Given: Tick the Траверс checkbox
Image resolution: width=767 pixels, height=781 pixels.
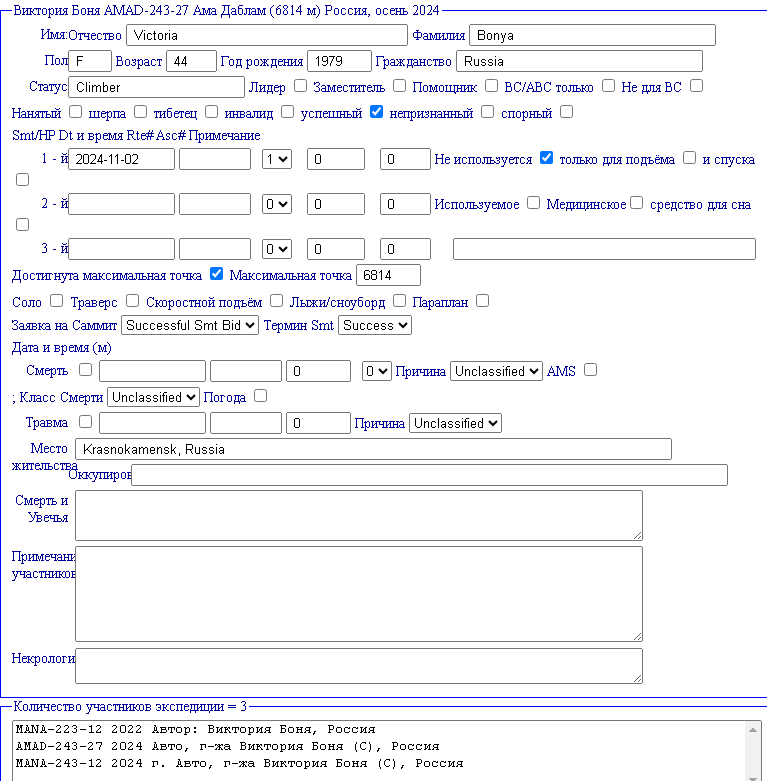Looking at the screenshot, I should tap(132, 301).
